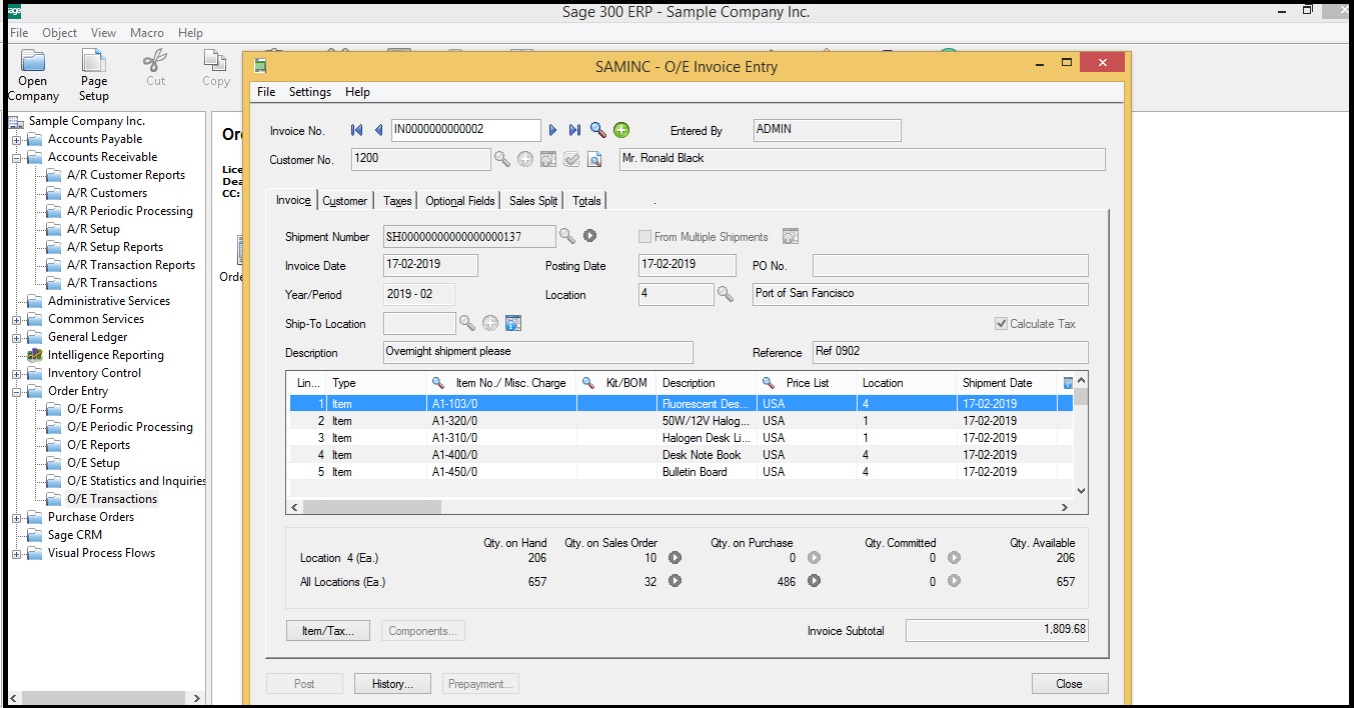Open the Sales Split tab

533,201
